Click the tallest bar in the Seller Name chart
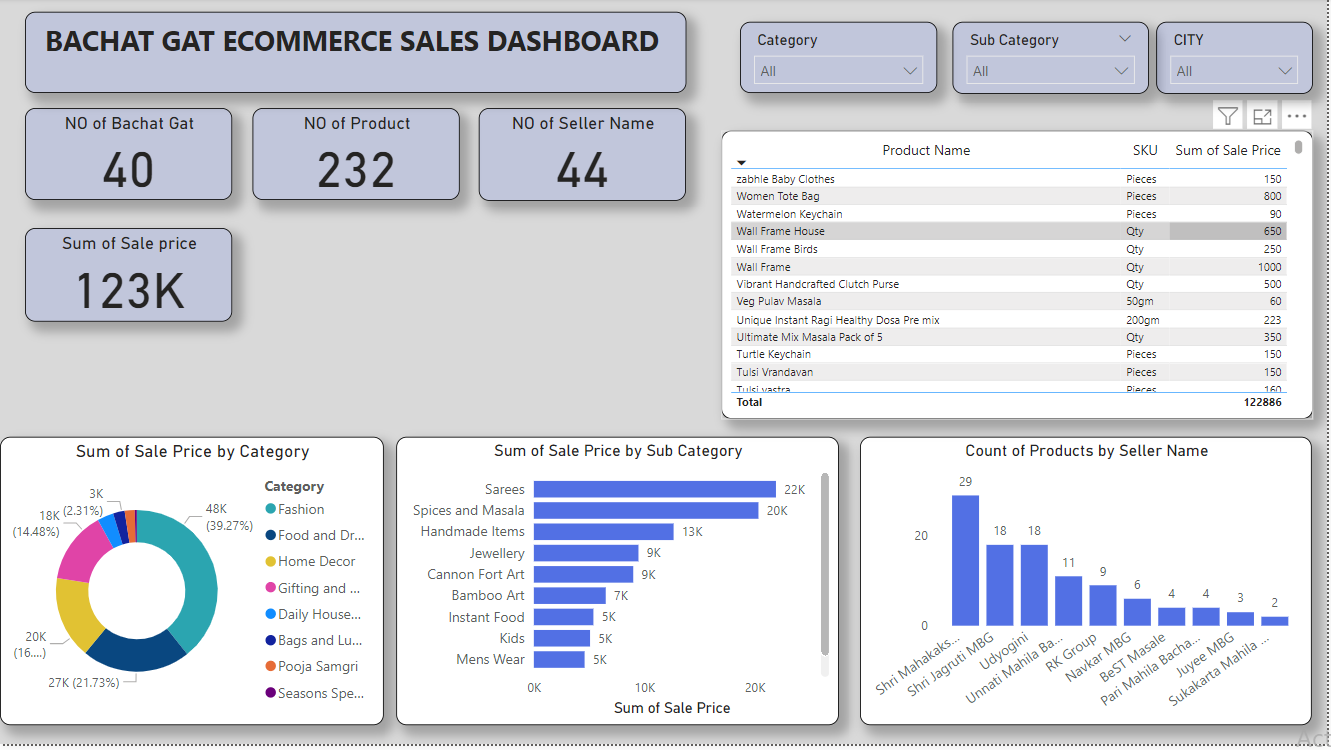Image resolution: width=1331 pixels, height=750 pixels. [965, 560]
